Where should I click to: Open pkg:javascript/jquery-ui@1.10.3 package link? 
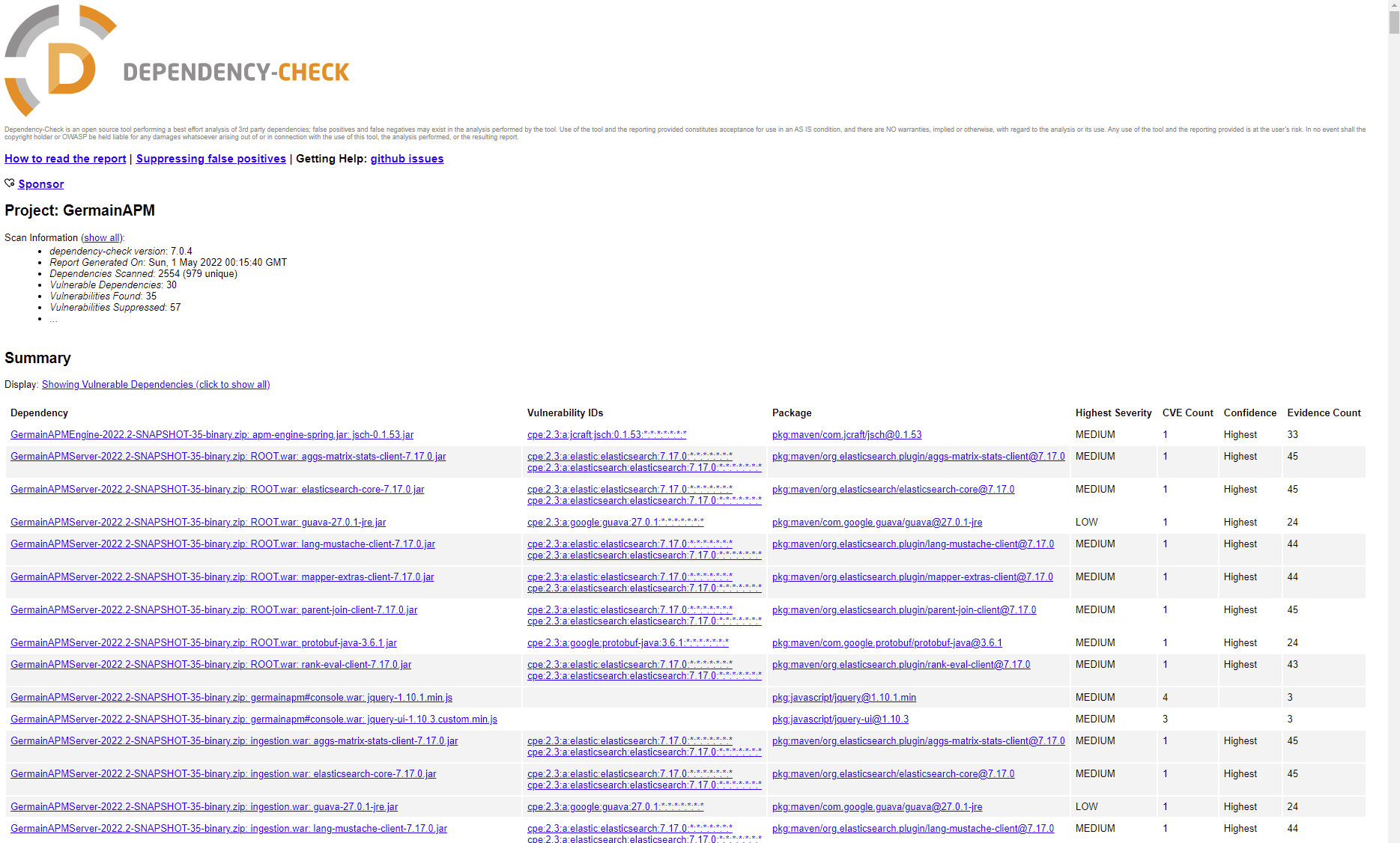pyautogui.click(x=840, y=719)
